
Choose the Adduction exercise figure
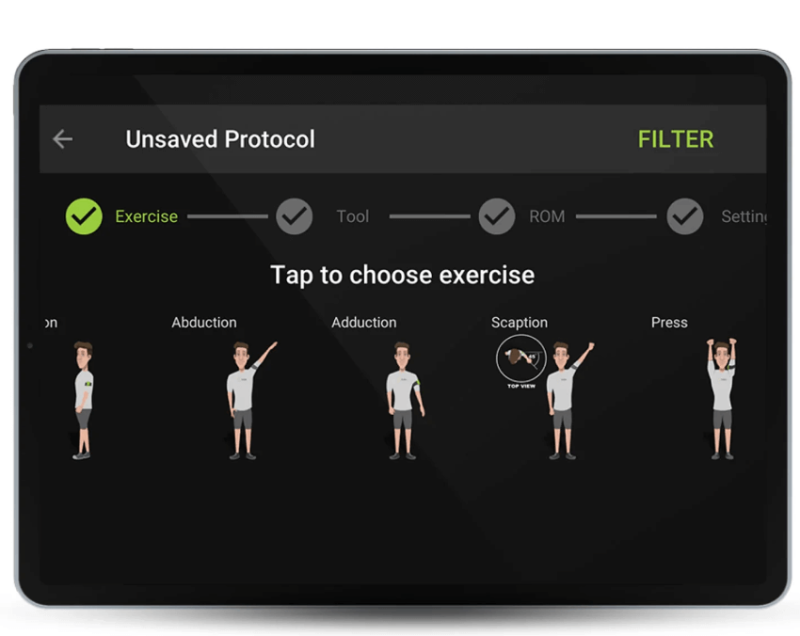pyautogui.click(x=405, y=400)
